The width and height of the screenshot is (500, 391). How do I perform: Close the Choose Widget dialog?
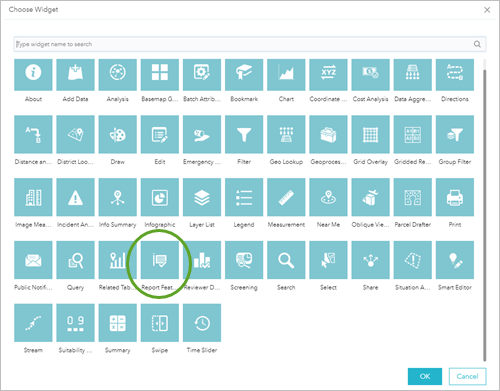tap(487, 10)
